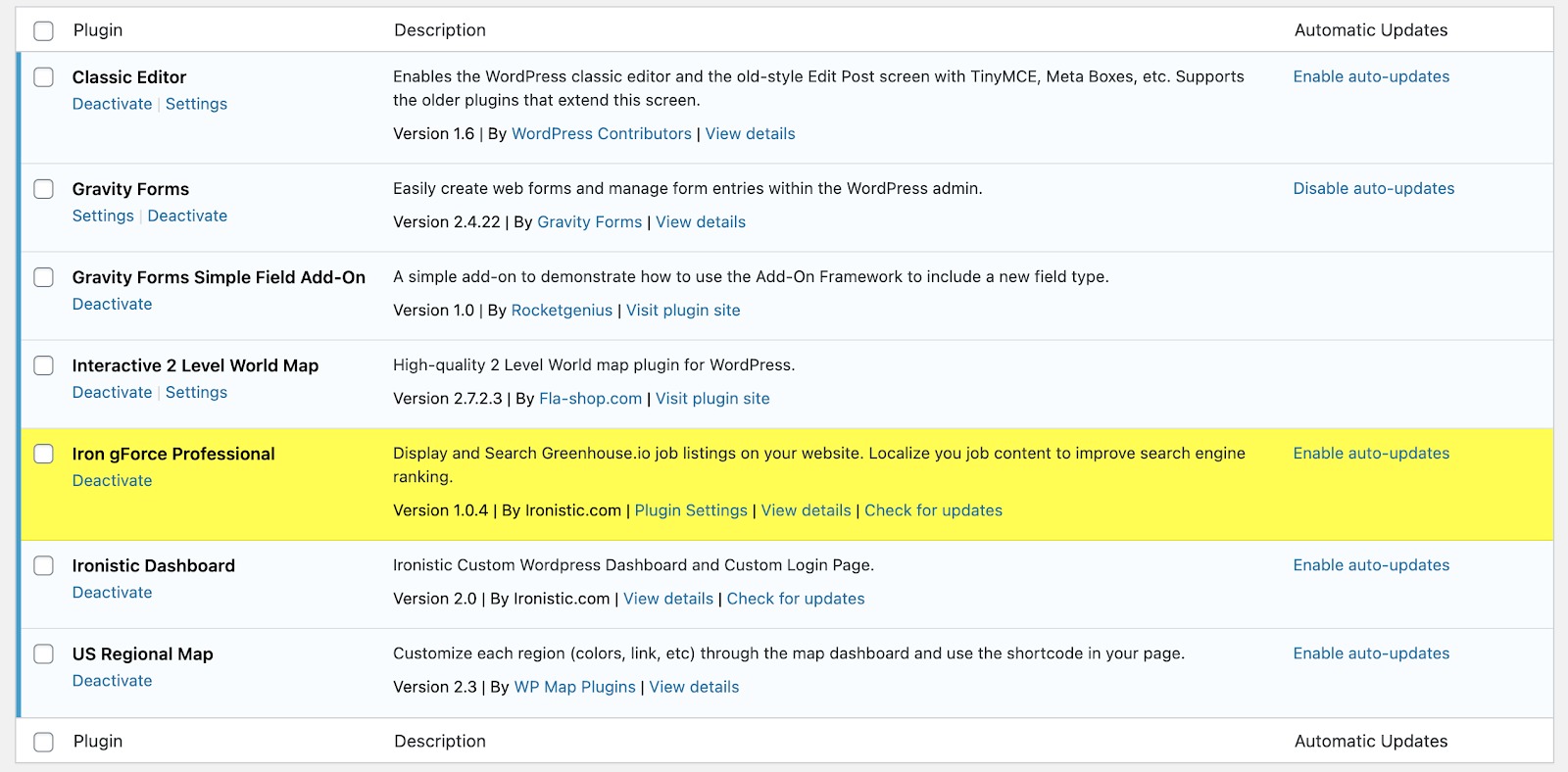
Task: Open Settings for the Gravity Forms plugin
Action: click(103, 216)
